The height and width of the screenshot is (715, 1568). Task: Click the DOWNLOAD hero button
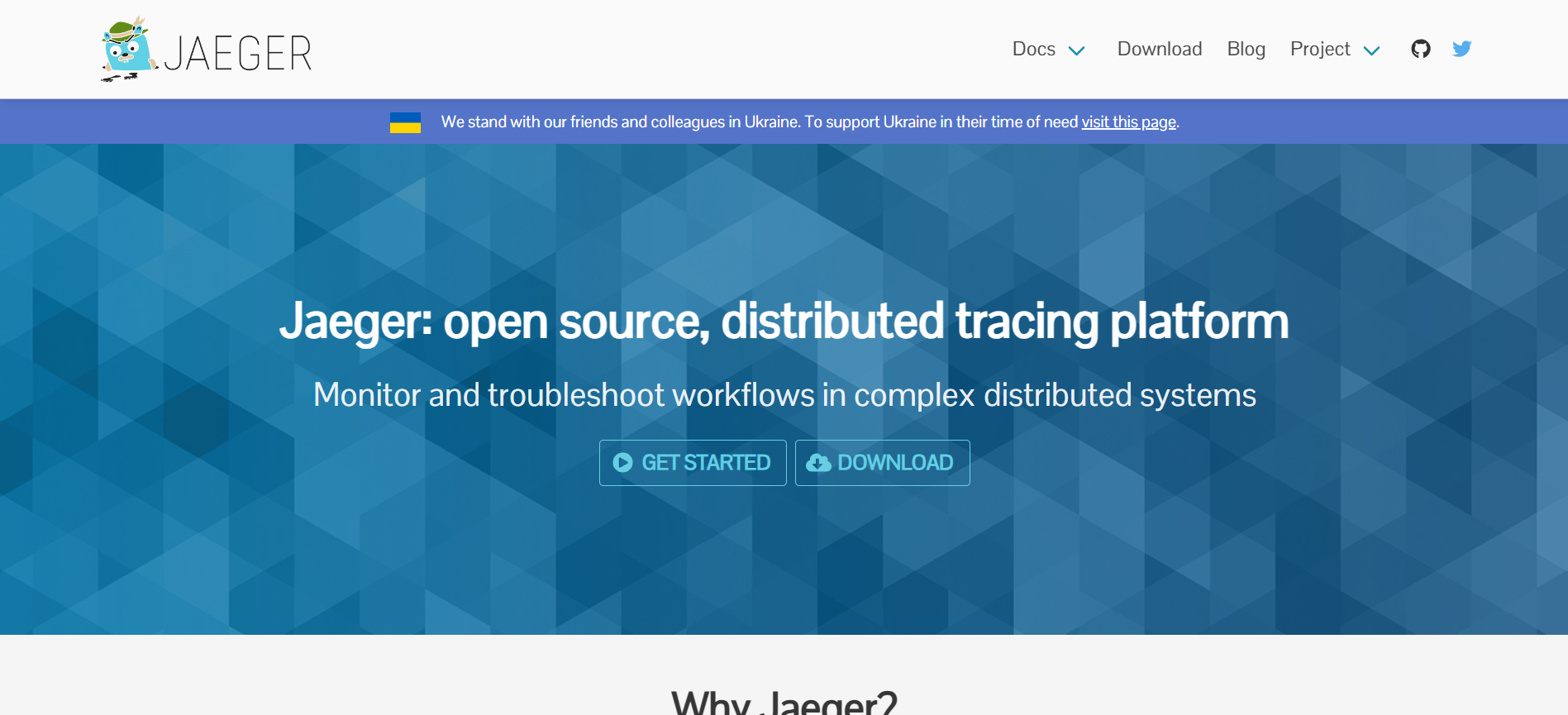tap(883, 463)
